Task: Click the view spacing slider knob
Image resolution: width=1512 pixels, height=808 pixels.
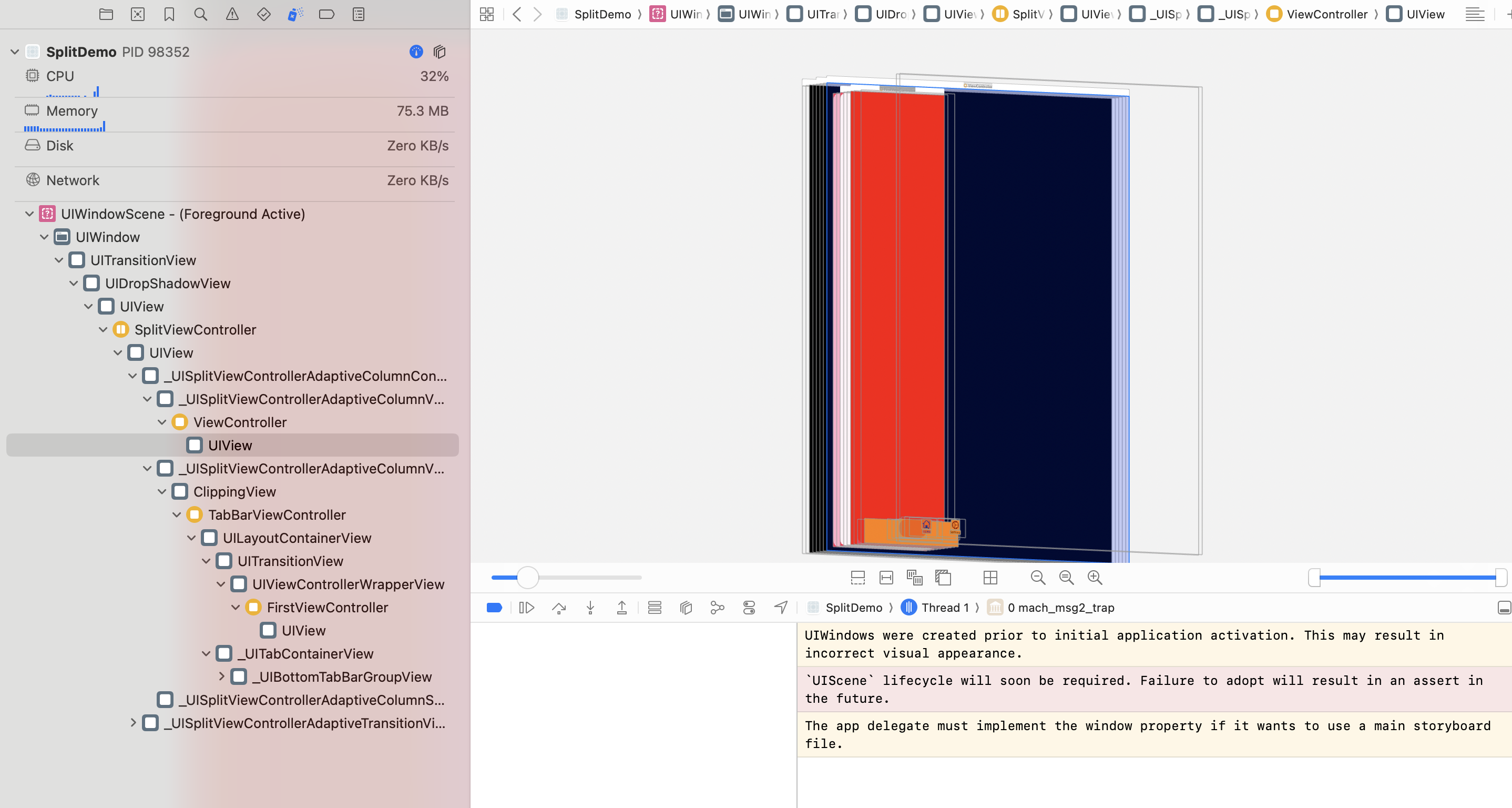Action: click(528, 578)
